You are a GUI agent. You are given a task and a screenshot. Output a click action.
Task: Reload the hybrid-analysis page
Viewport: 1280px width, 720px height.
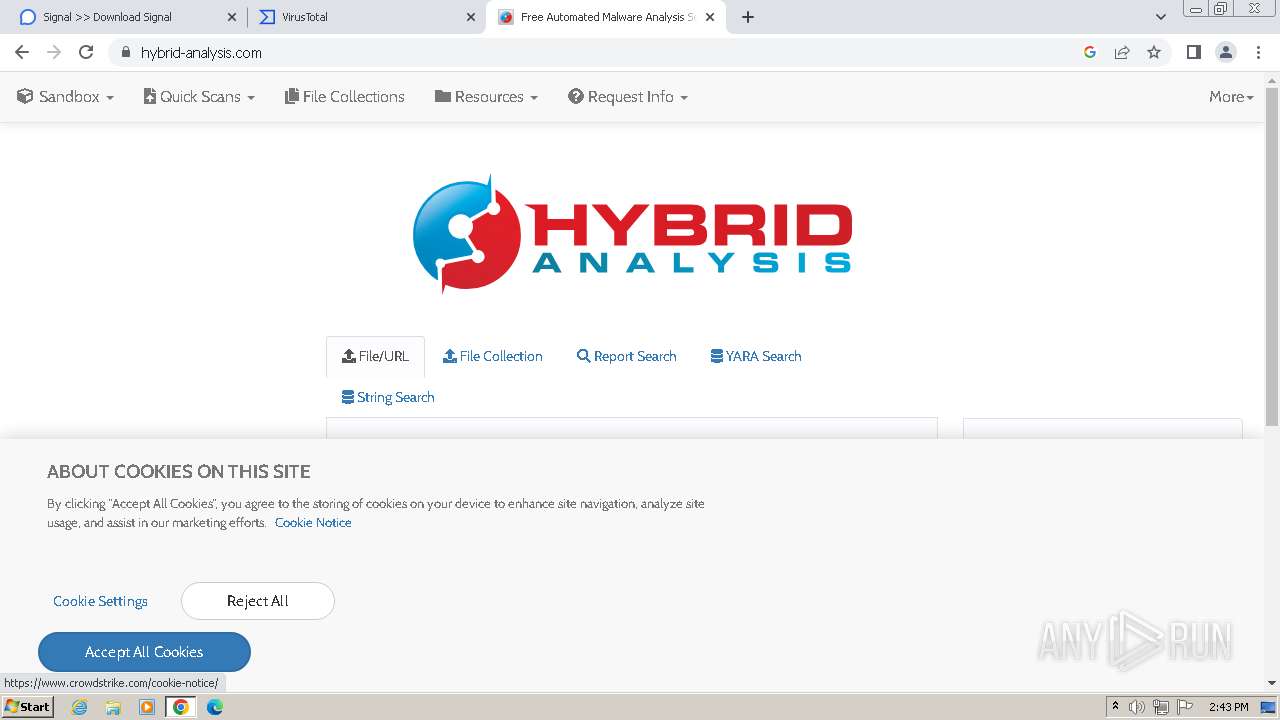86,52
